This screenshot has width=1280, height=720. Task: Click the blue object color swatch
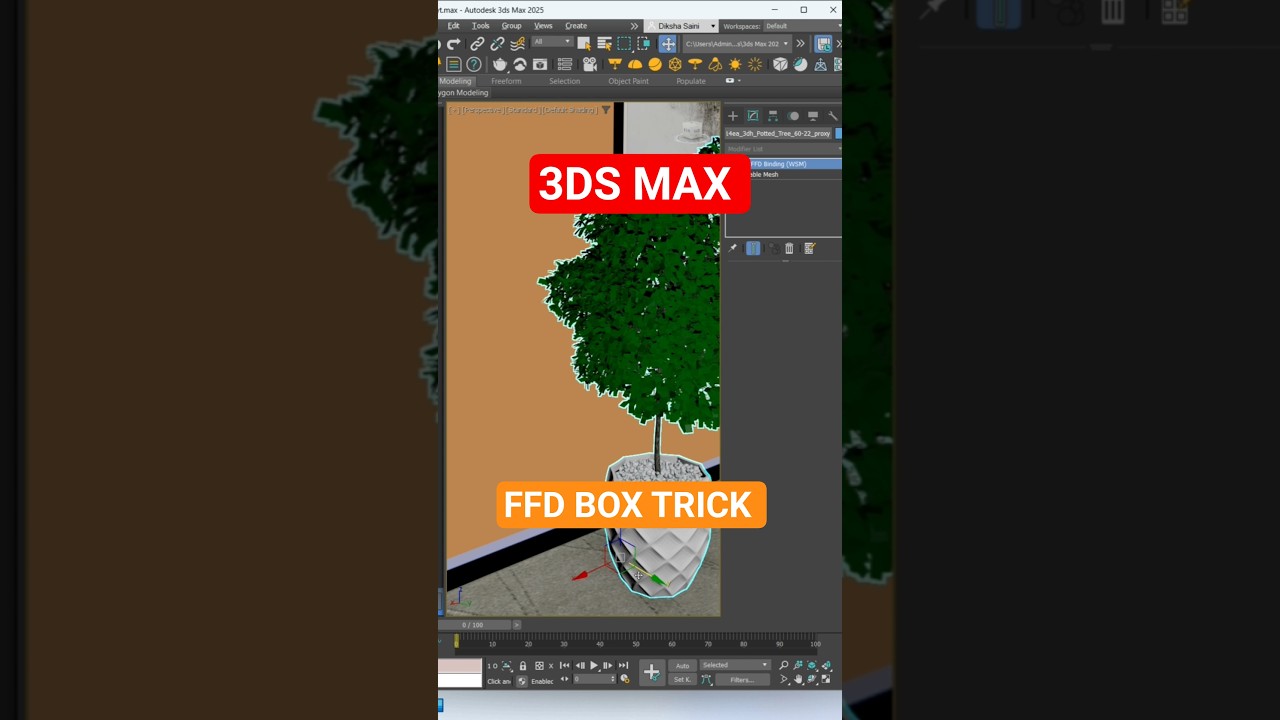pyautogui.click(x=838, y=133)
